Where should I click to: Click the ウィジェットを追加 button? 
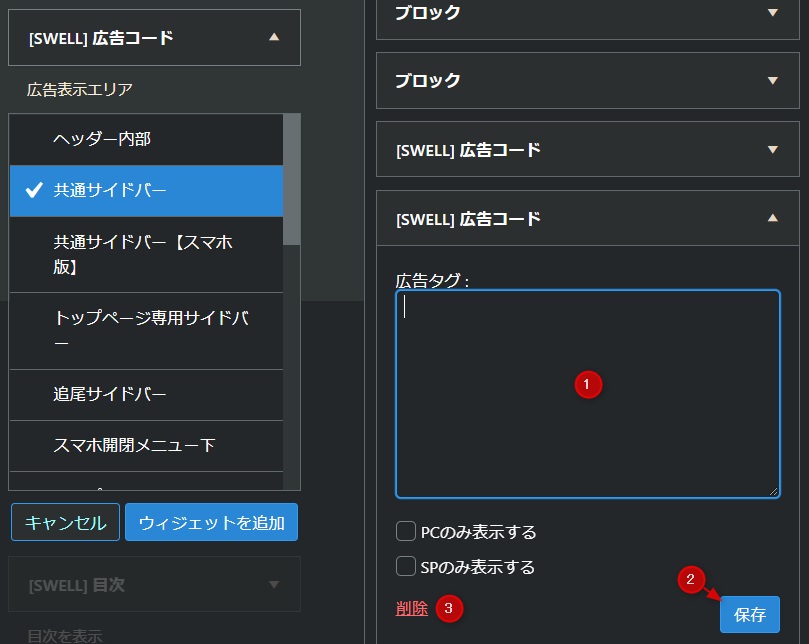(x=211, y=522)
